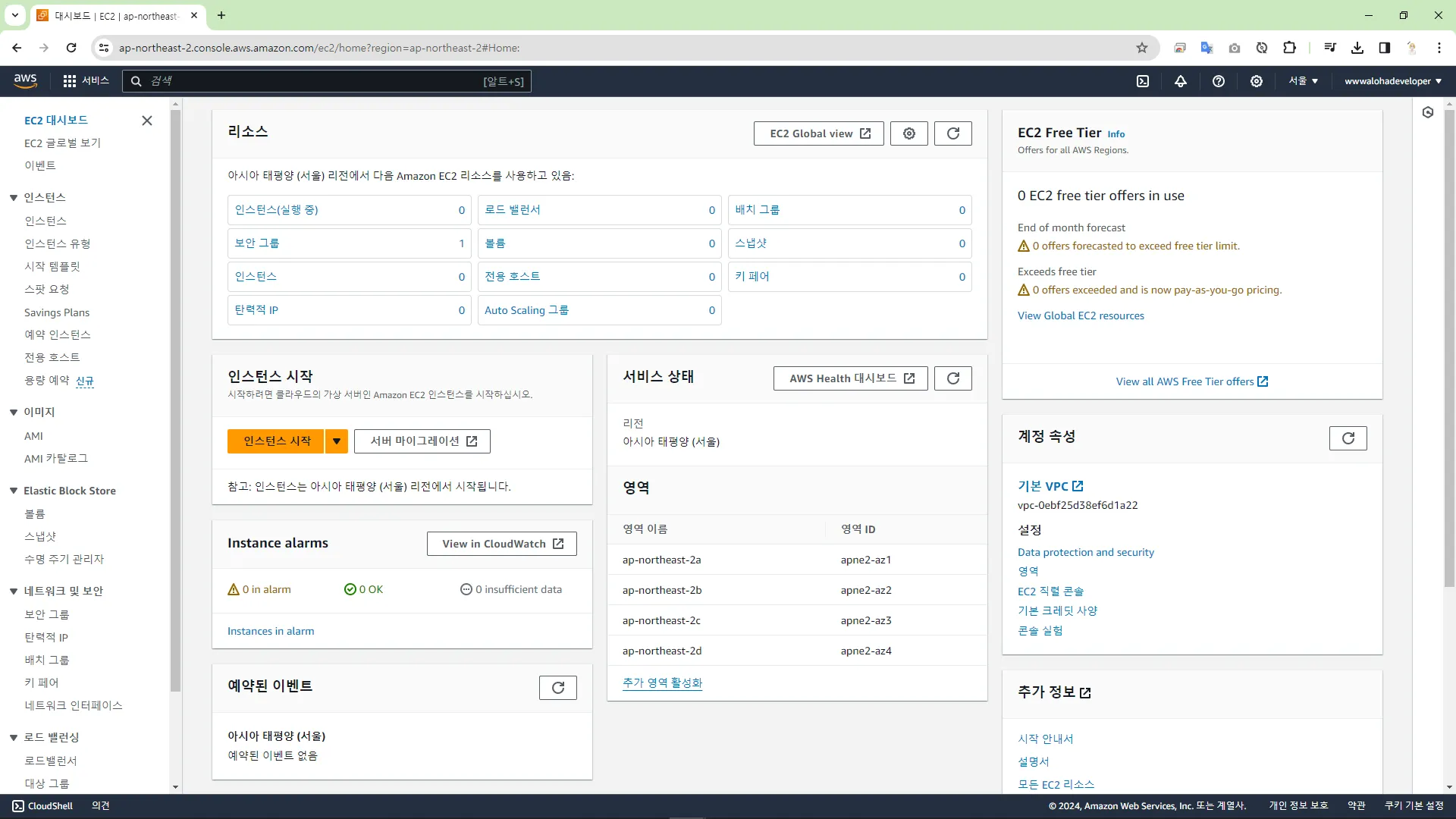Select AMI in the sidebar navigation
The image size is (1456, 819).
click(33, 436)
